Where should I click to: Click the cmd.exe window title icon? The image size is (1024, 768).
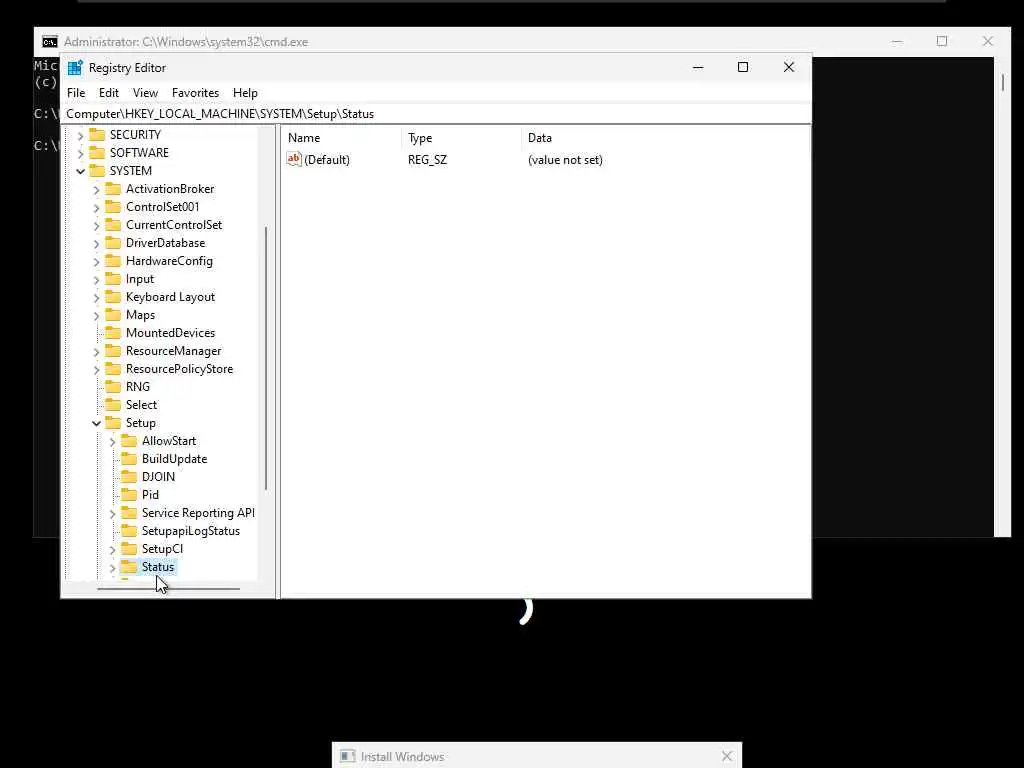coord(50,42)
